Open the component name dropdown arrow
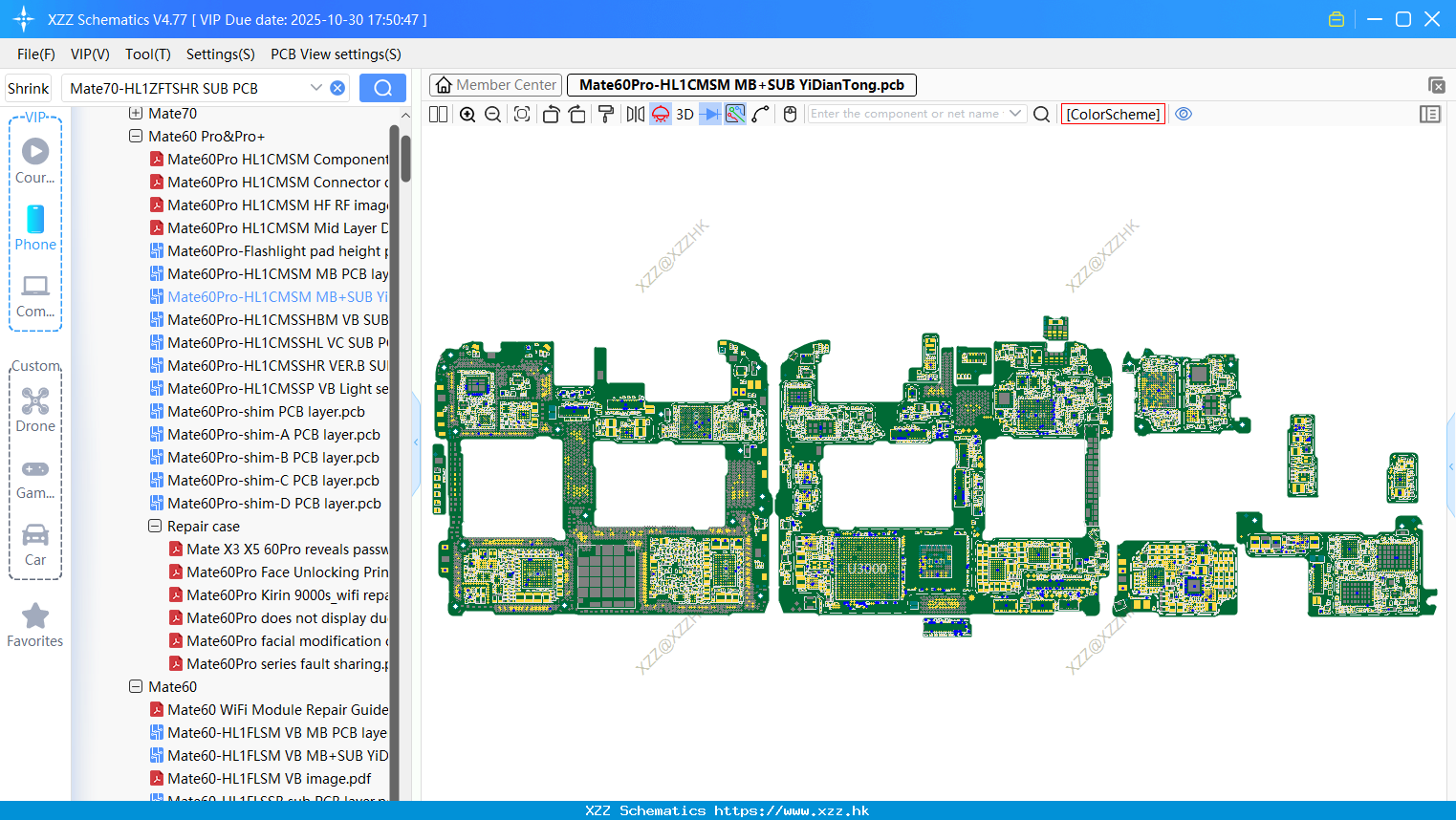This screenshot has width=1456, height=820. [1016, 114]
